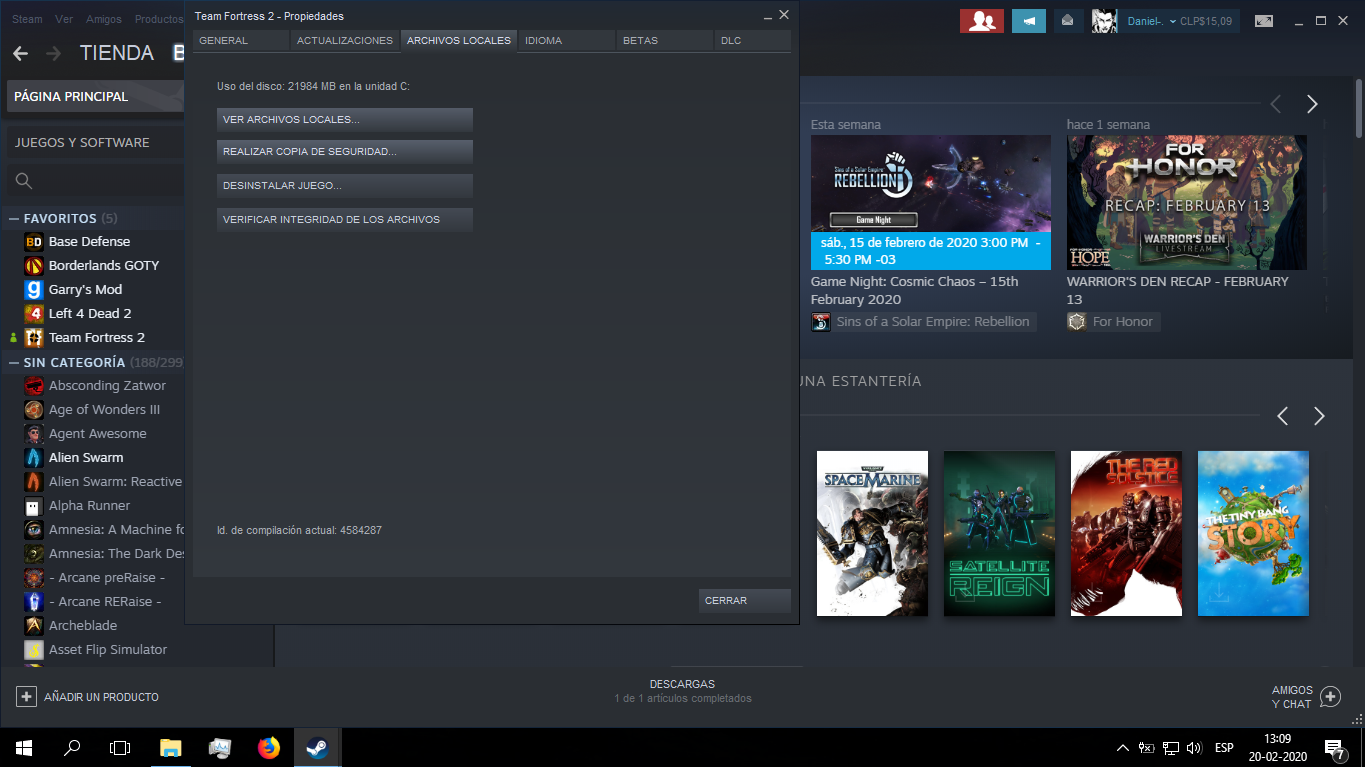Open the friends activity icon in the top bar
This screenshot has width=1365, height=767.
[x=981, y=21]
